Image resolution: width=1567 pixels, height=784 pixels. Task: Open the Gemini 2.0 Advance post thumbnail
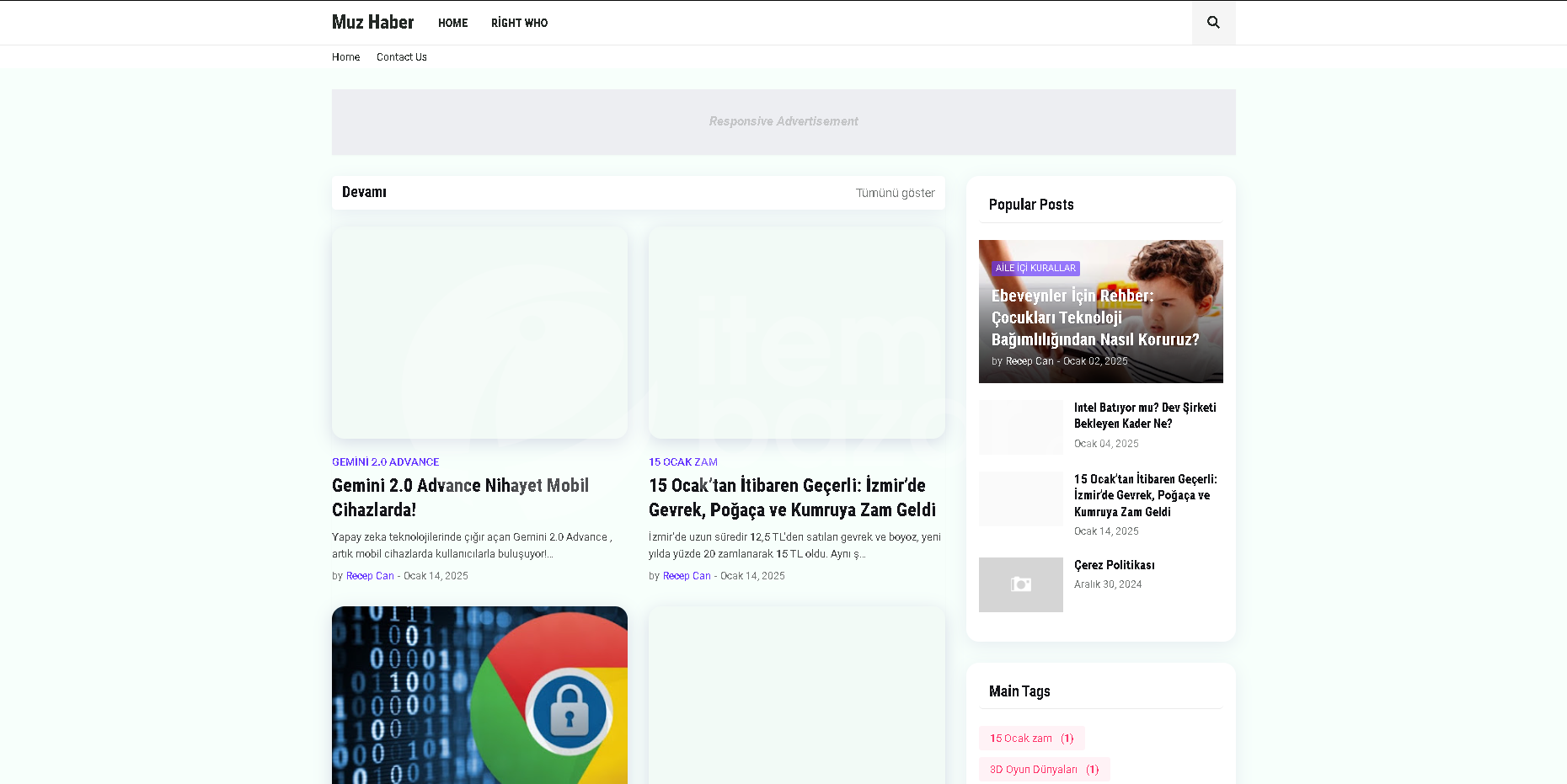(x=479, y=333)
